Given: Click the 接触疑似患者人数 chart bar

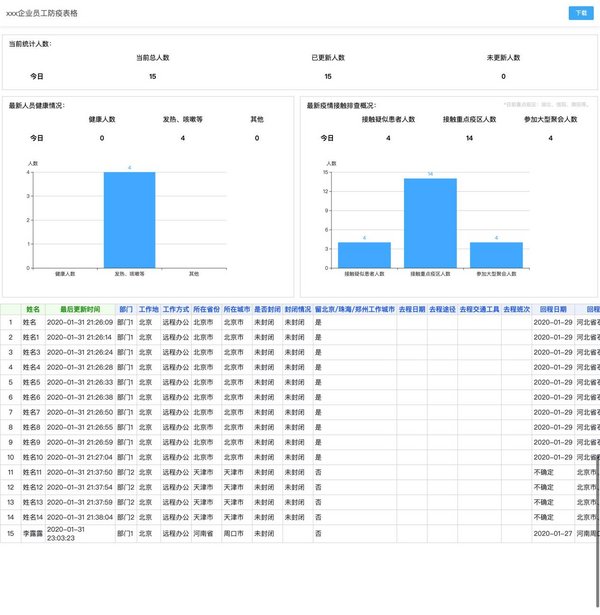Looking at the screenshot, I should [x=364, y=255].
